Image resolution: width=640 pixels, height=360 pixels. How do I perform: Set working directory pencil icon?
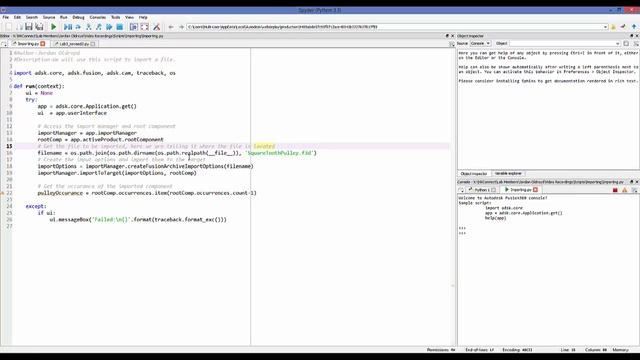(x=623, y=27)
